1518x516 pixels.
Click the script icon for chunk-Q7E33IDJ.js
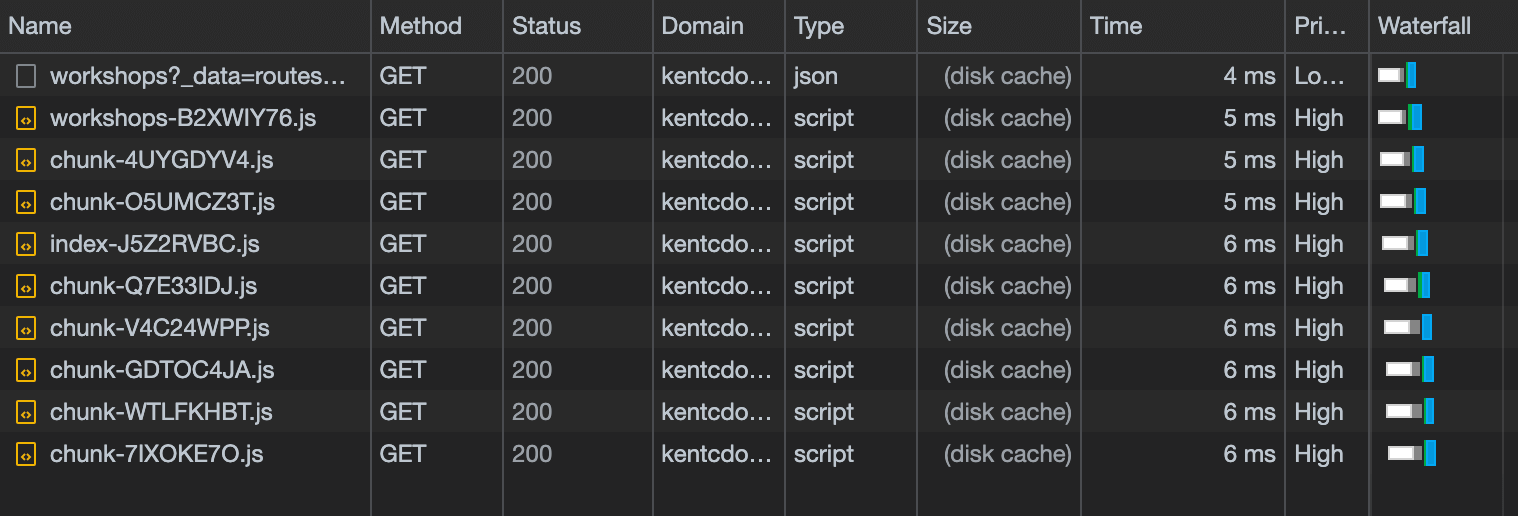tap(26, 287)
